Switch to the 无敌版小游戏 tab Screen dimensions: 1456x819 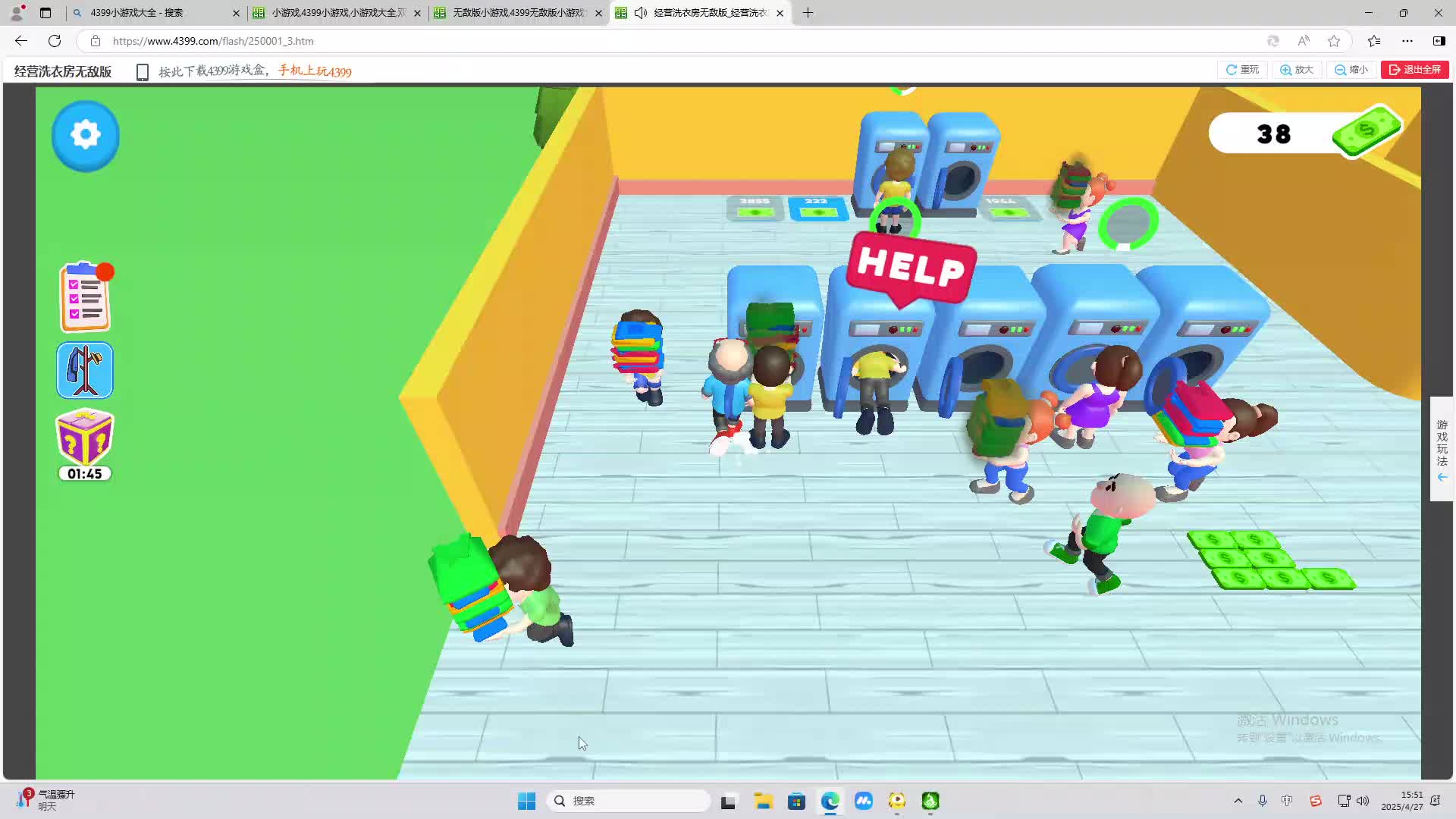518,13
